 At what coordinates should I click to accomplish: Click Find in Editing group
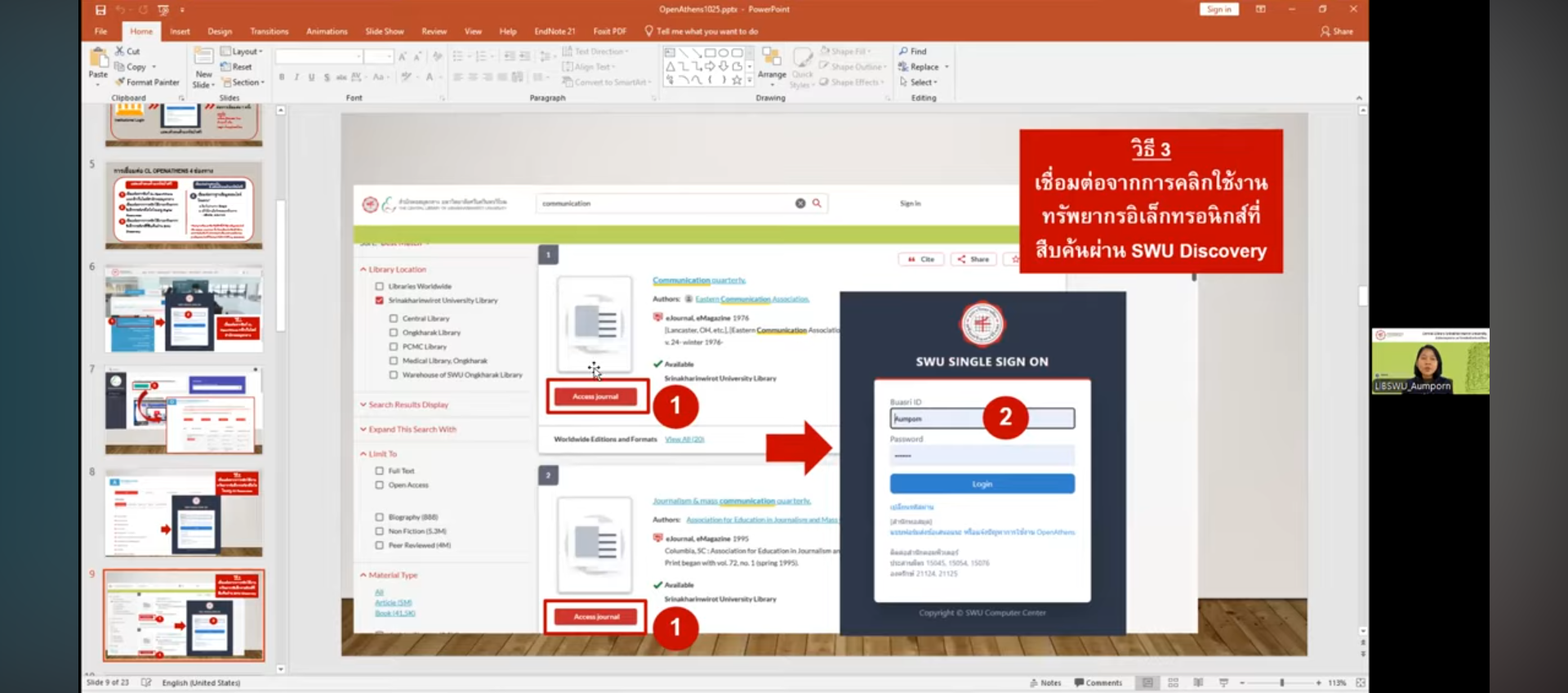913,51
